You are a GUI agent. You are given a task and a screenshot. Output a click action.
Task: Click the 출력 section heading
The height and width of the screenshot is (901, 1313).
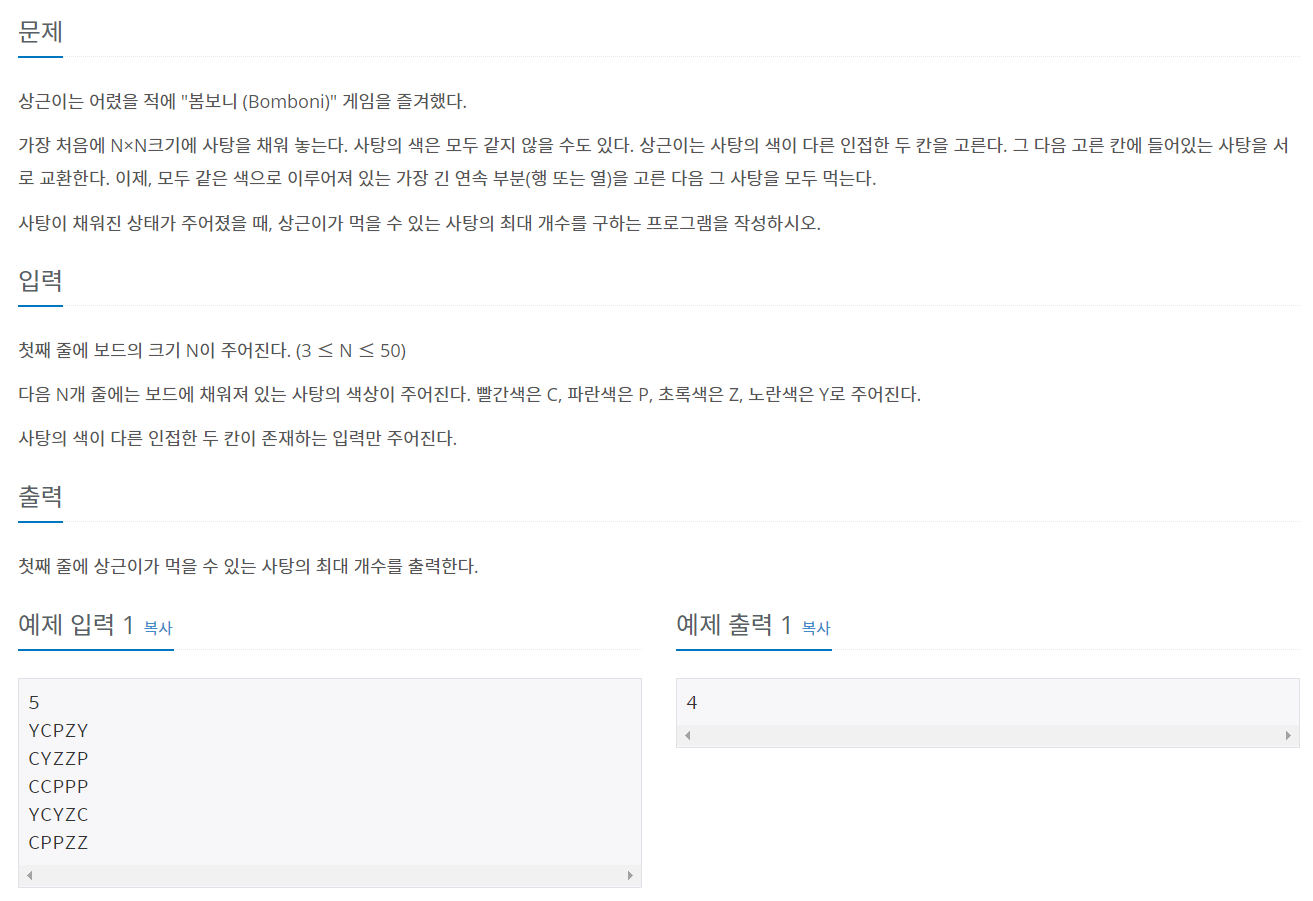pyautogui.click(x=41, y=496)
